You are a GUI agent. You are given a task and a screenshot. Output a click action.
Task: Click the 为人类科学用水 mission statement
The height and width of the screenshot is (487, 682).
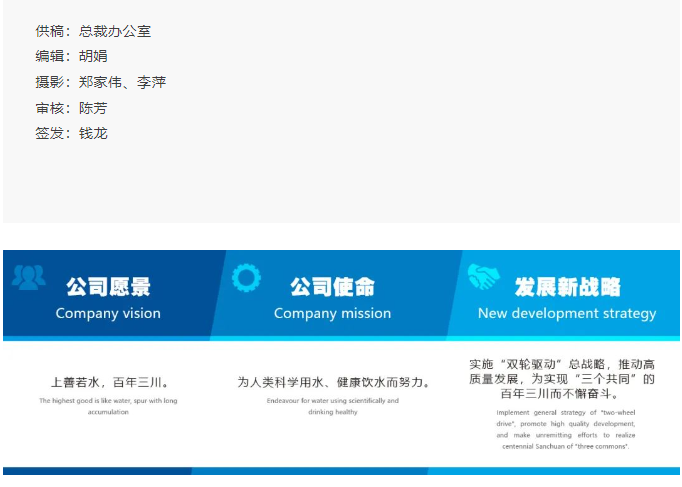[x=332, y=382]
